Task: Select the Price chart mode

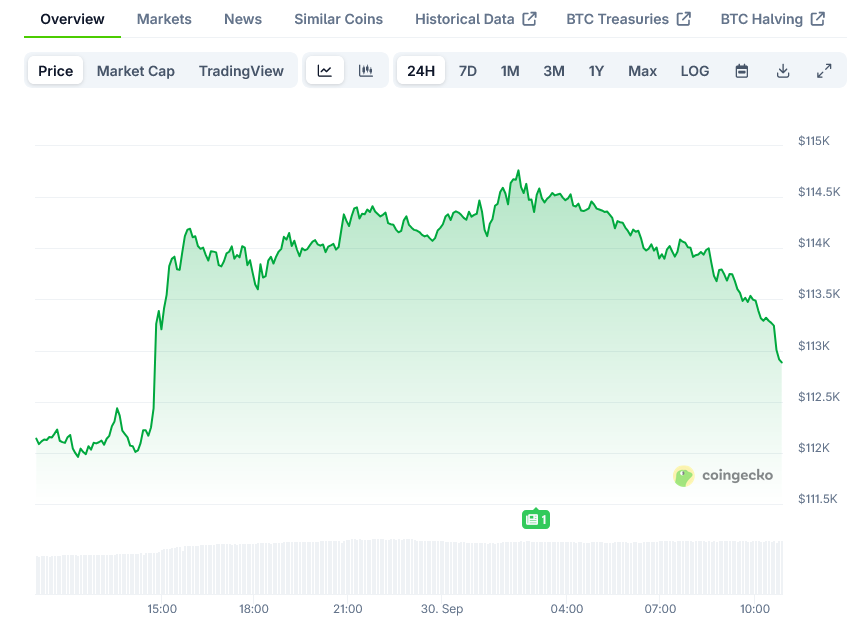Action: pyautogui.click(x=56, y=71)
